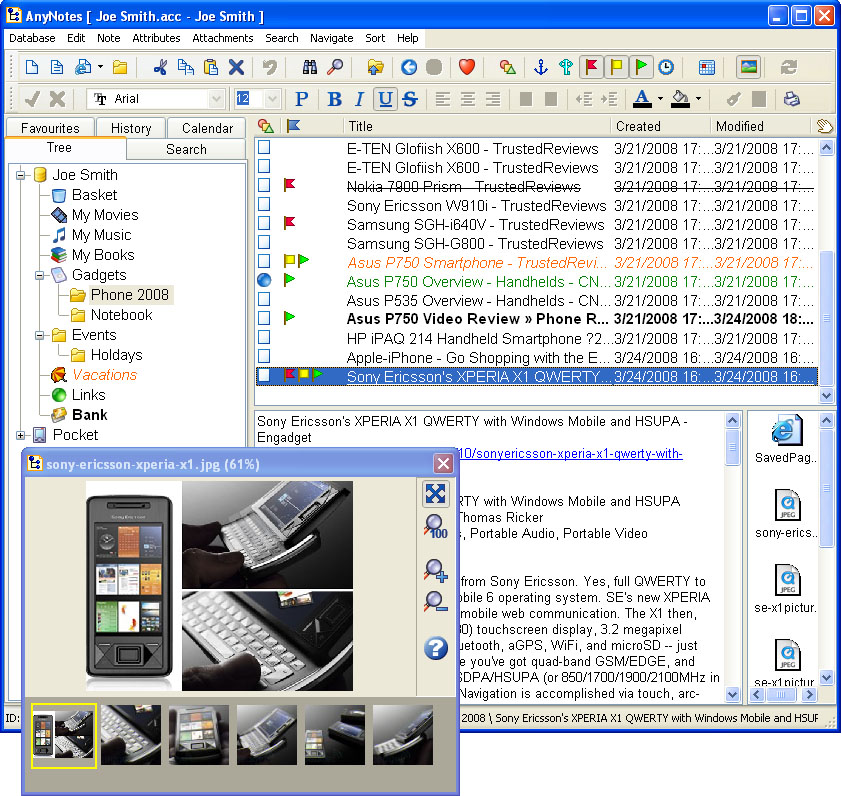Open image viewer help icon
Image resolution: width=841 pixels, height=796 pixels.
[436, 648]
